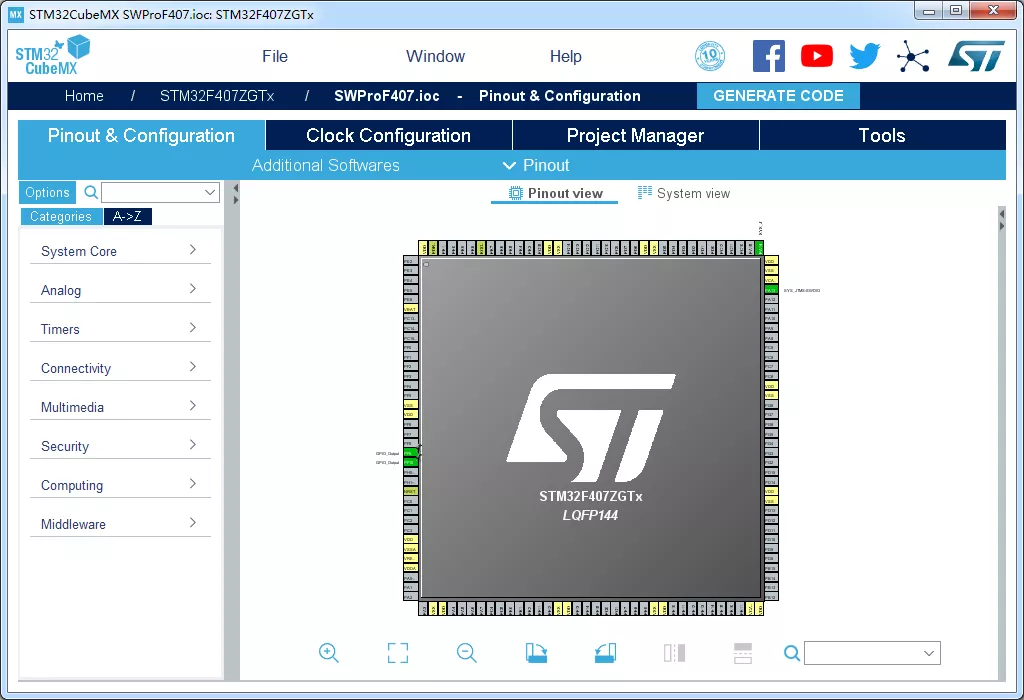Open the YouTube icon link
Screen dimensions: 1024x700
(x=817, y=56)
